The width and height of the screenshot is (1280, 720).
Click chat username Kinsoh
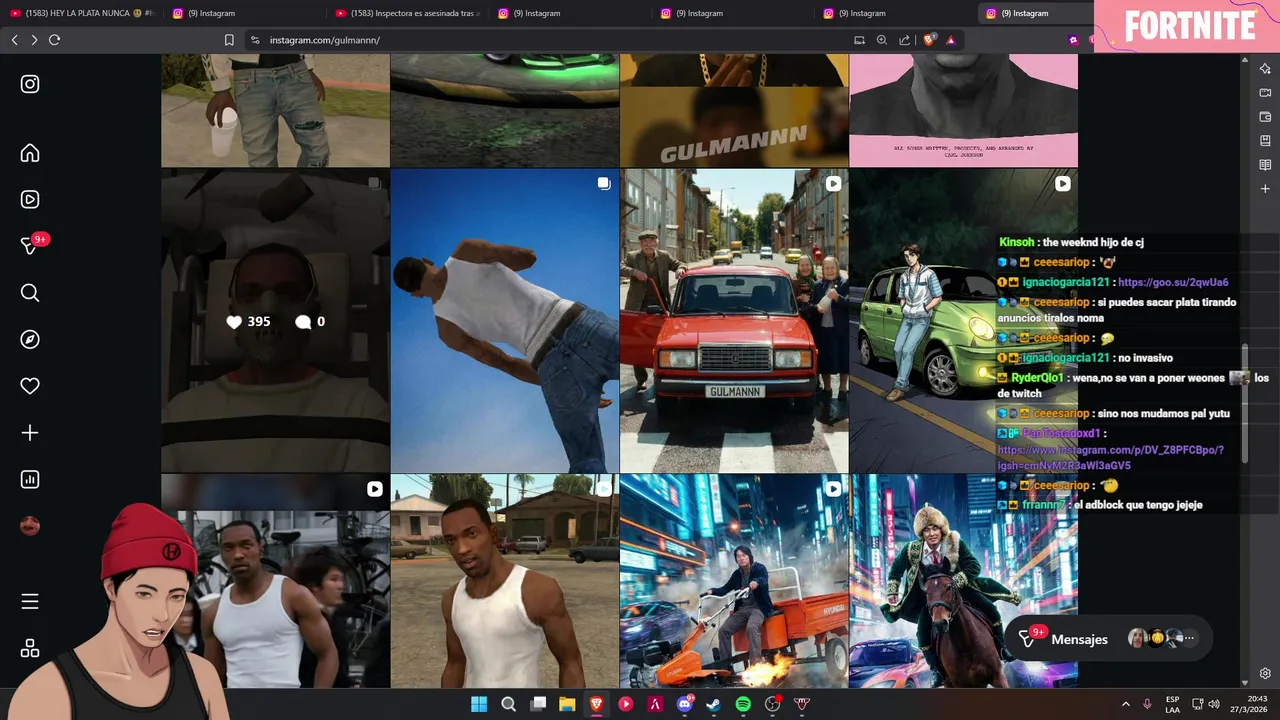click(1017, 242)
